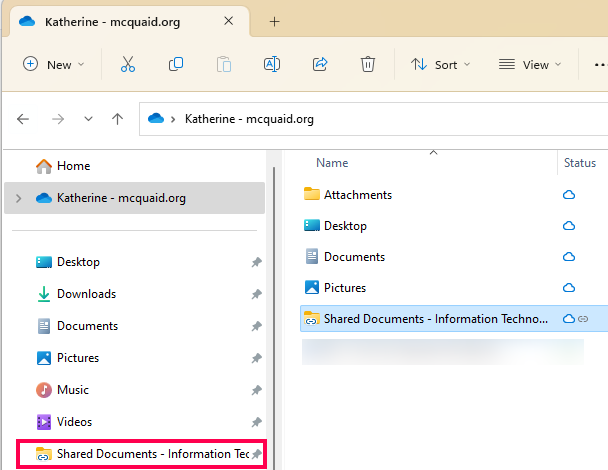The image size is (608, 470).
Task: Select Katherine - mcquaid.org in sidebar
Action: click(x=135, y=198)
